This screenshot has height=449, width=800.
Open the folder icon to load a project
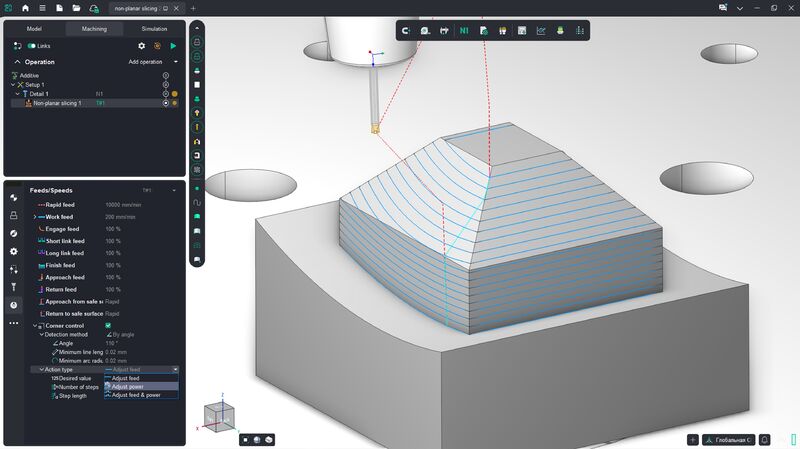(76, 7)
